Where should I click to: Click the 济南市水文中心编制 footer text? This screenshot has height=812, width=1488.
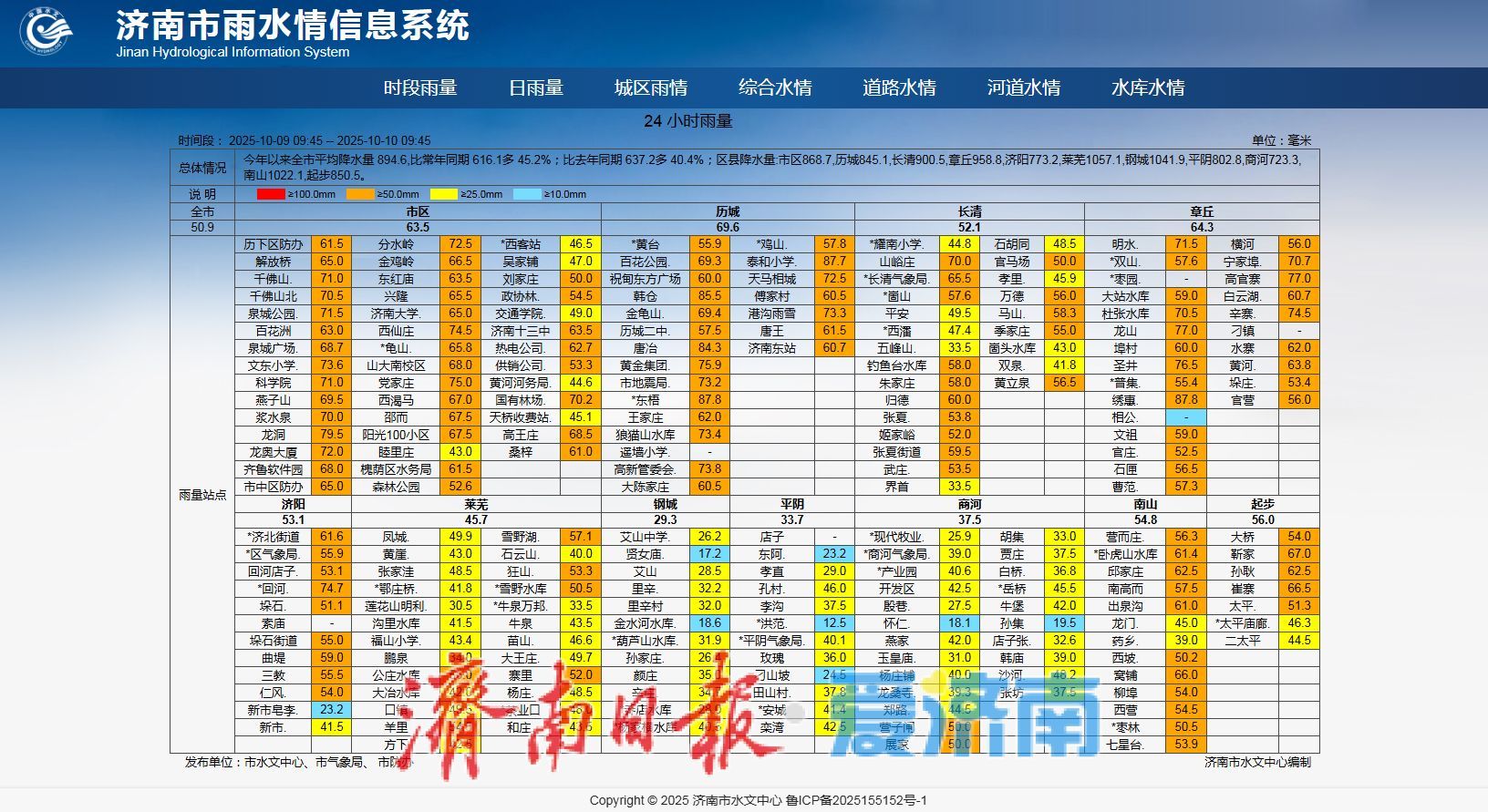coord(1257,762)
